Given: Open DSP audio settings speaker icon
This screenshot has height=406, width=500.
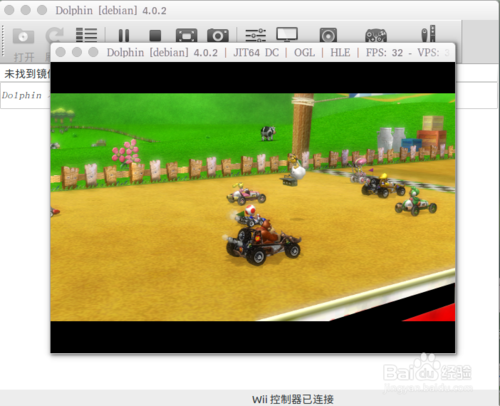Looking at the screenshot, I should [x=328, y=35].
